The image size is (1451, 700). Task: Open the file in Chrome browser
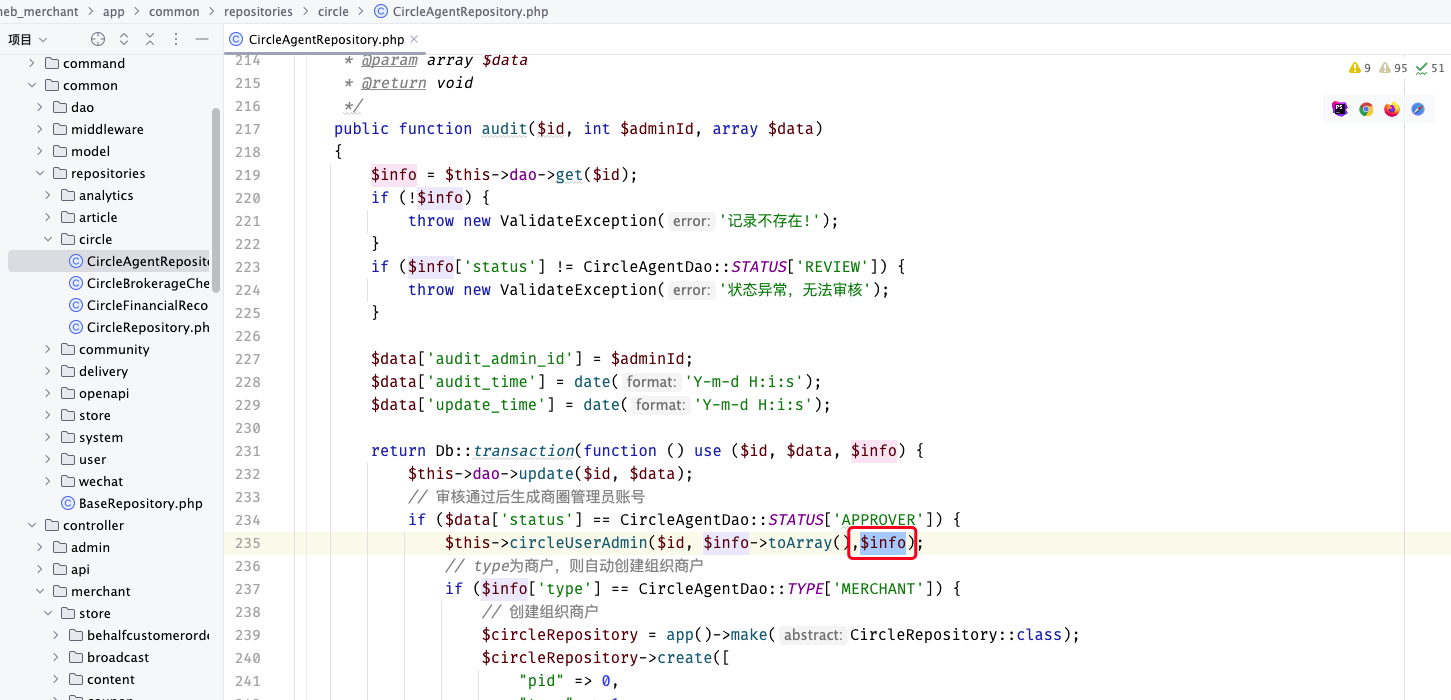pyautogui.click(x=1366, y=109)
